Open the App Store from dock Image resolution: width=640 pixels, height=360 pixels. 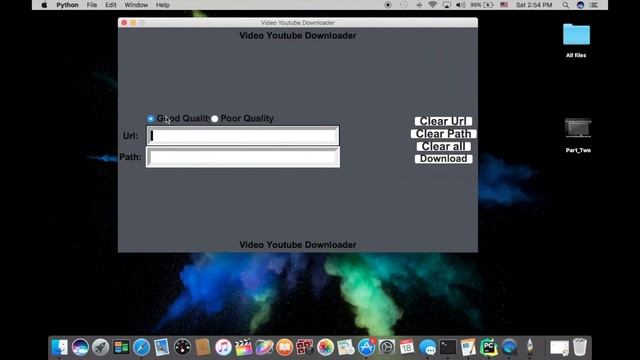(x=366, y=347)
